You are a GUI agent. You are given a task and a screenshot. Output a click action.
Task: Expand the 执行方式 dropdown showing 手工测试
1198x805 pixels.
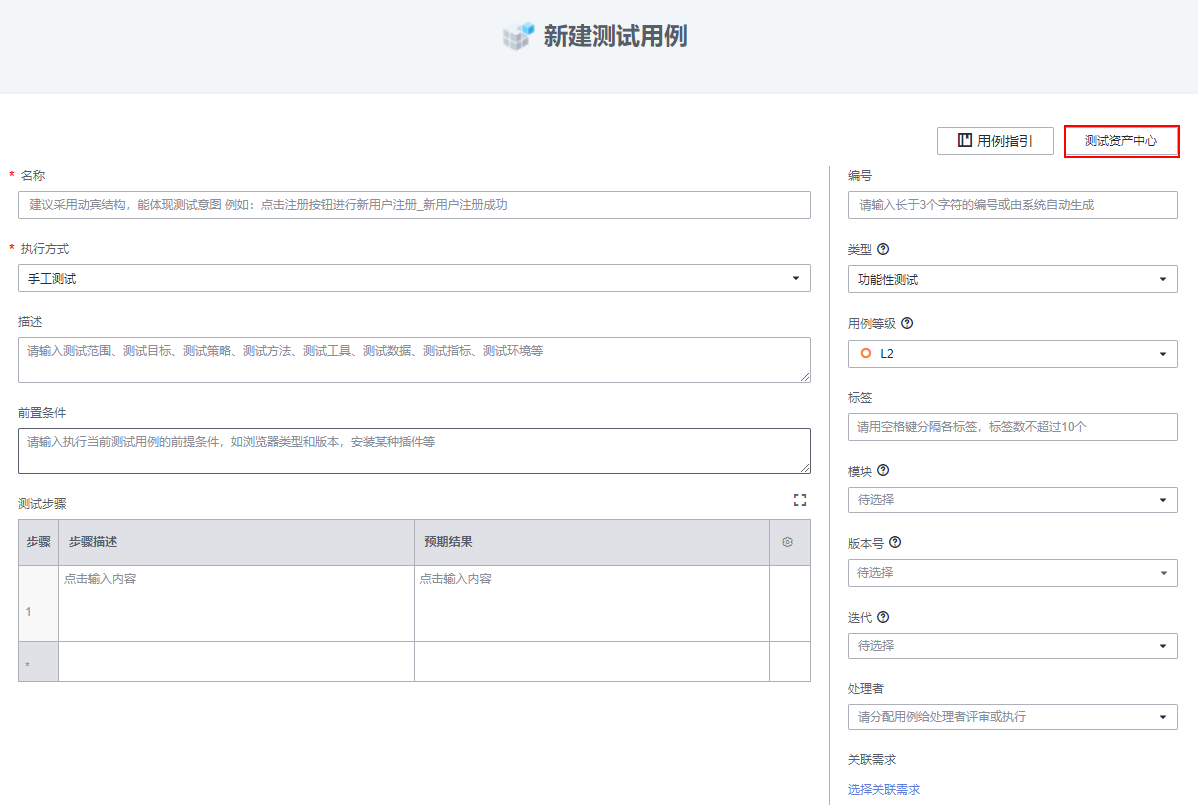coord(414,279)
